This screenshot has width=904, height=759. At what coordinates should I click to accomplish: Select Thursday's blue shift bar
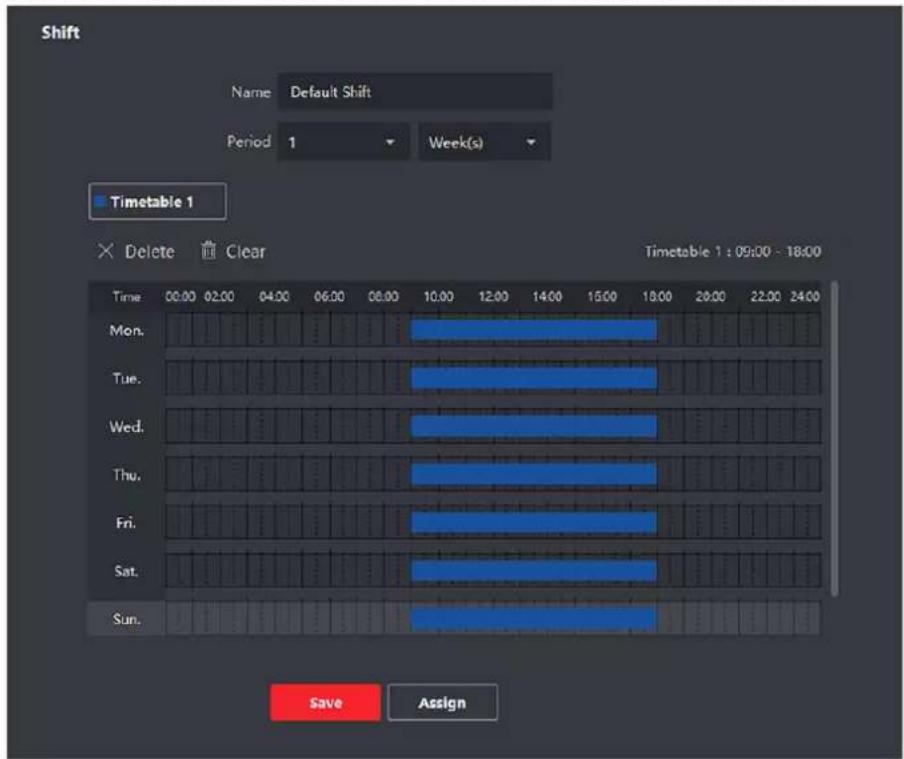533,475
